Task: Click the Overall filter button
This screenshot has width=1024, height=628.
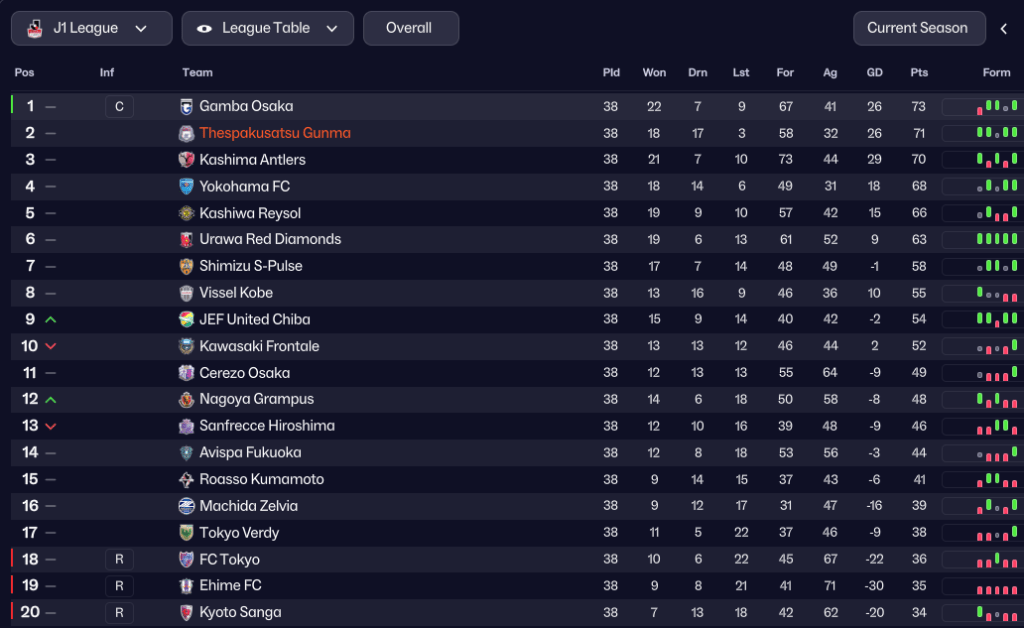Action: 411,28
